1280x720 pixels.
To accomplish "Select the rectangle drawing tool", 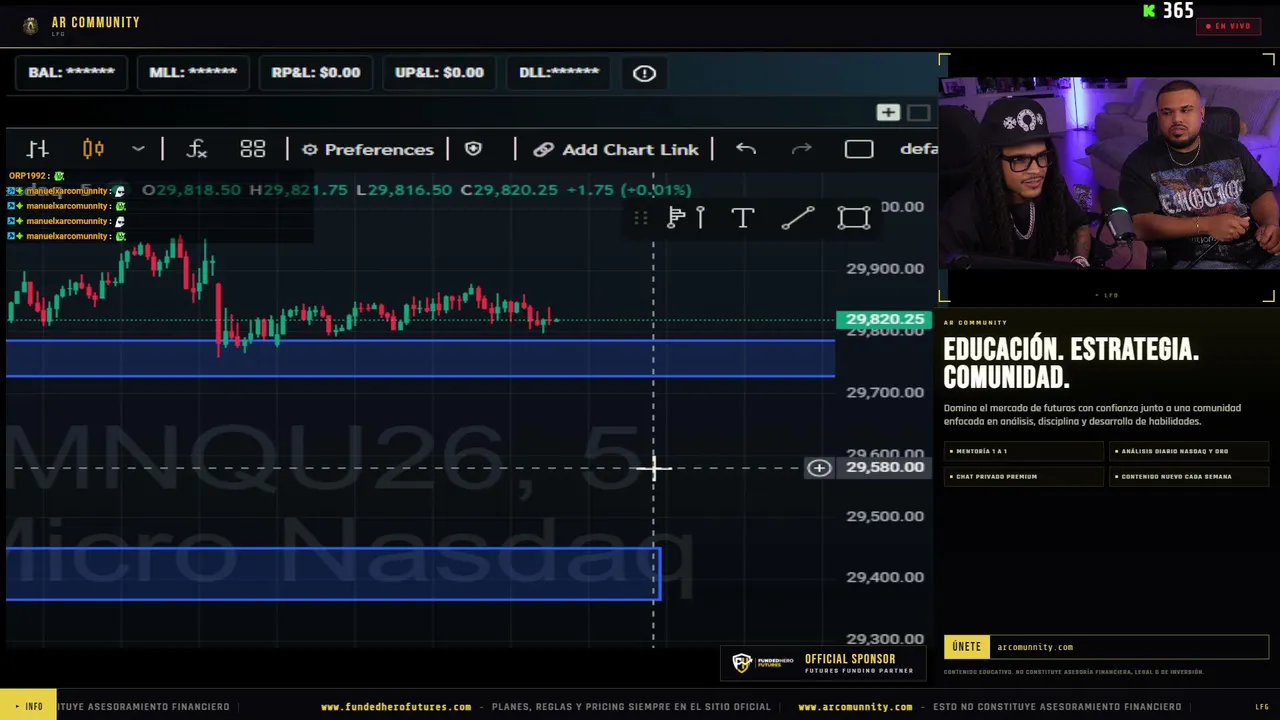I will pos(854,218).
